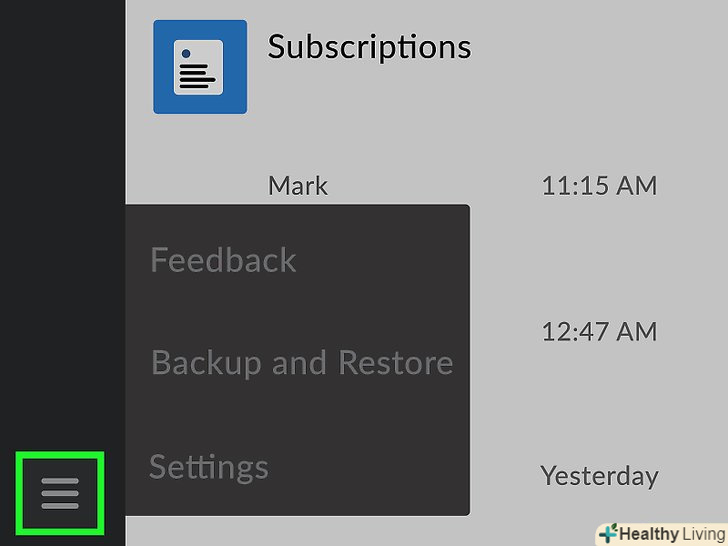
Task: Click gray area below the Yesterday timestamp
Action: (599, 508)
